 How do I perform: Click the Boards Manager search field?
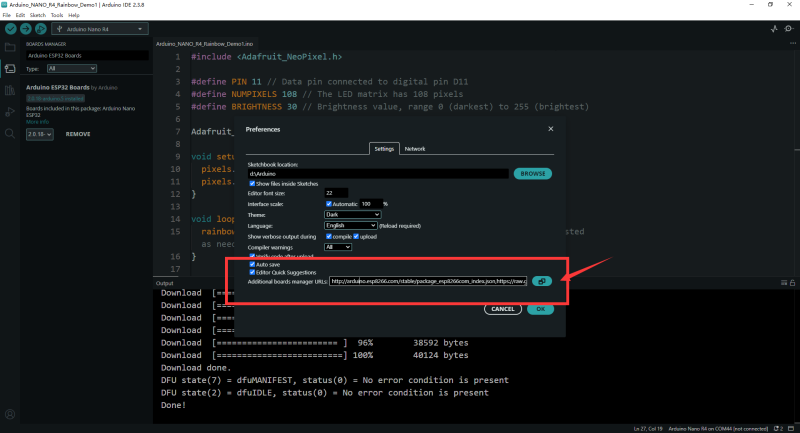click(87, 56)
